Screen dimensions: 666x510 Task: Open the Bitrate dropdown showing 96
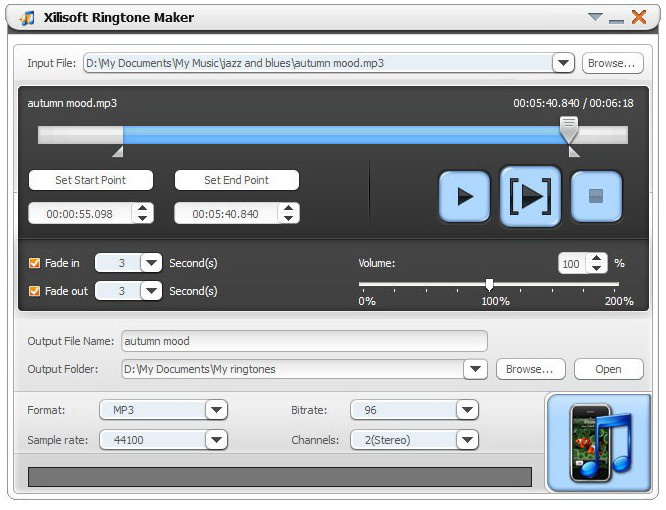(467, 410)
